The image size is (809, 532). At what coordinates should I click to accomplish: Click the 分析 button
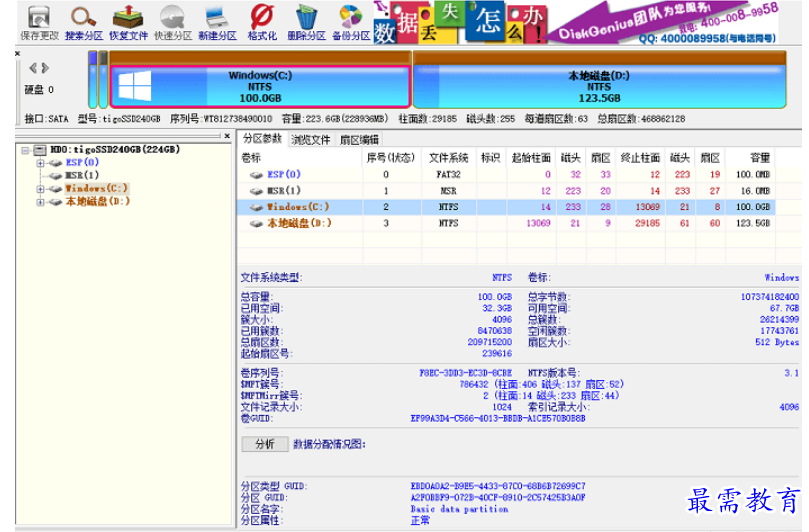(265, 444)
